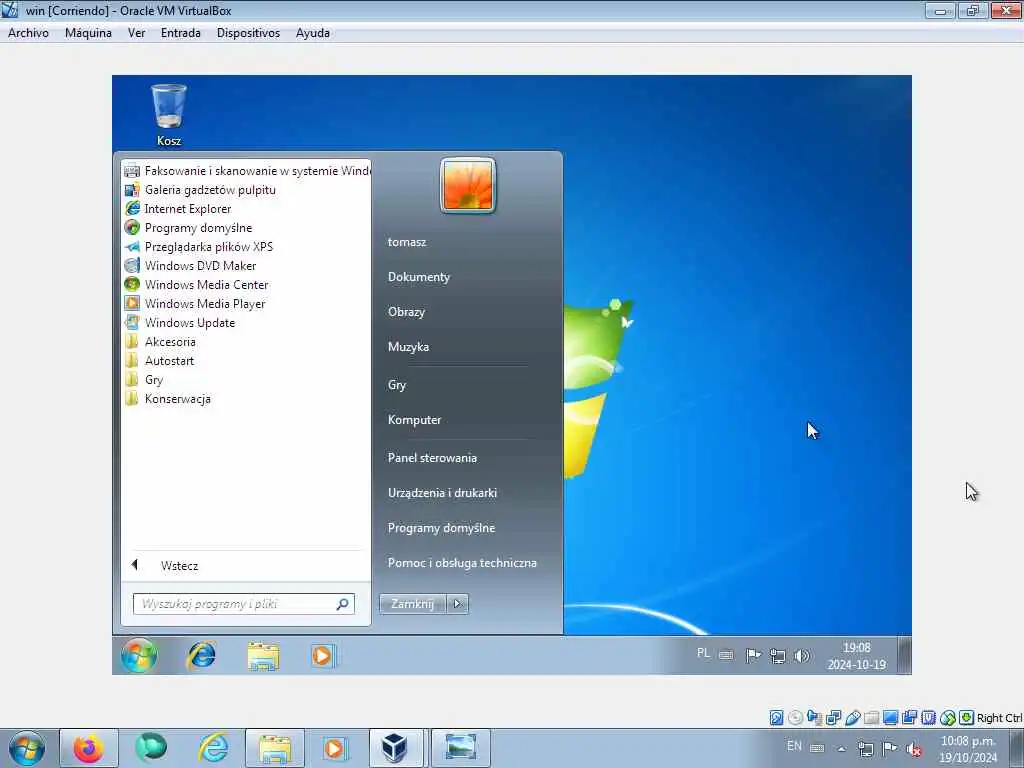
Task: Click the Zamknij shutdown button
Action: coord(412,604)
